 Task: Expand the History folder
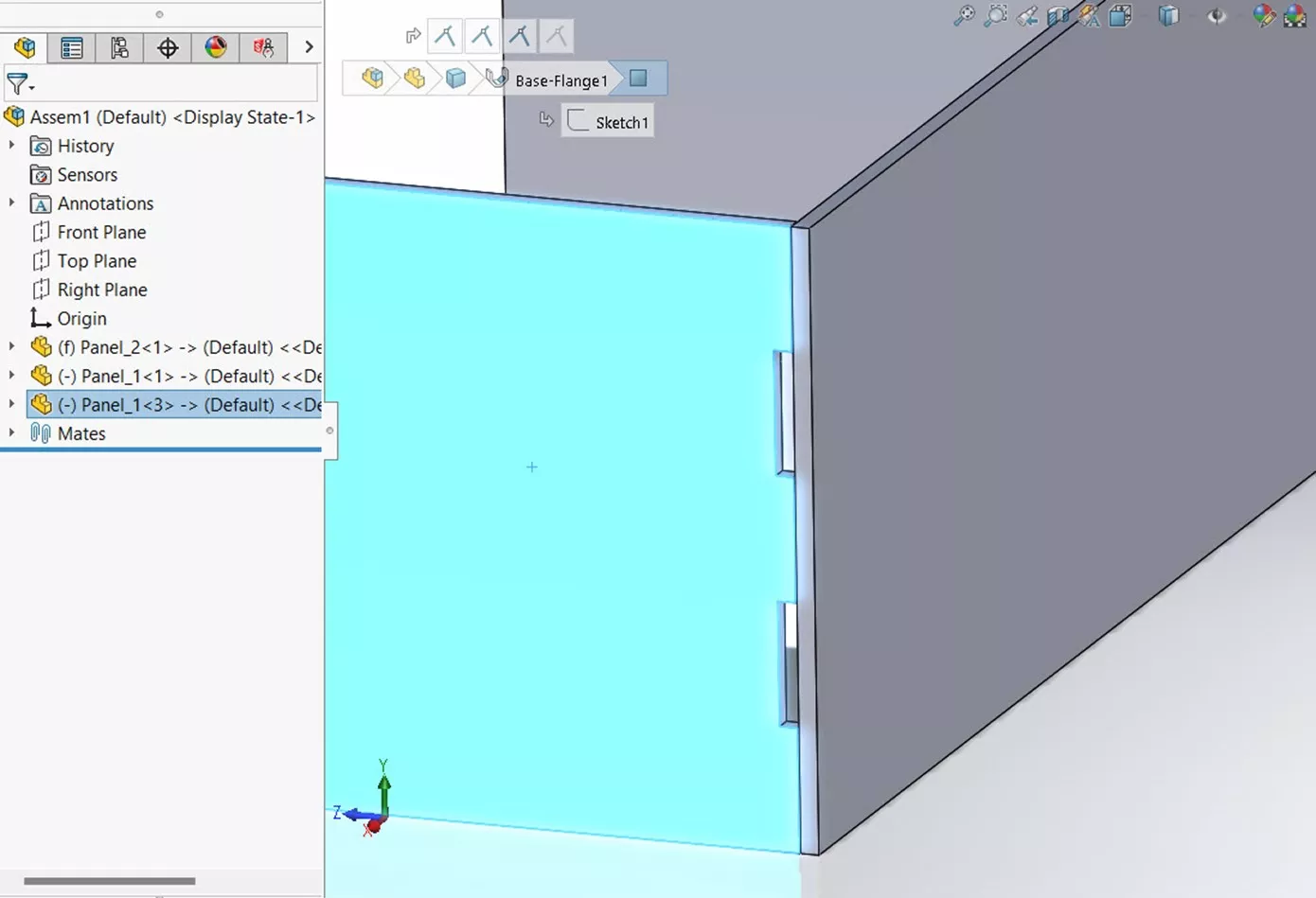(x=11, y=146)
